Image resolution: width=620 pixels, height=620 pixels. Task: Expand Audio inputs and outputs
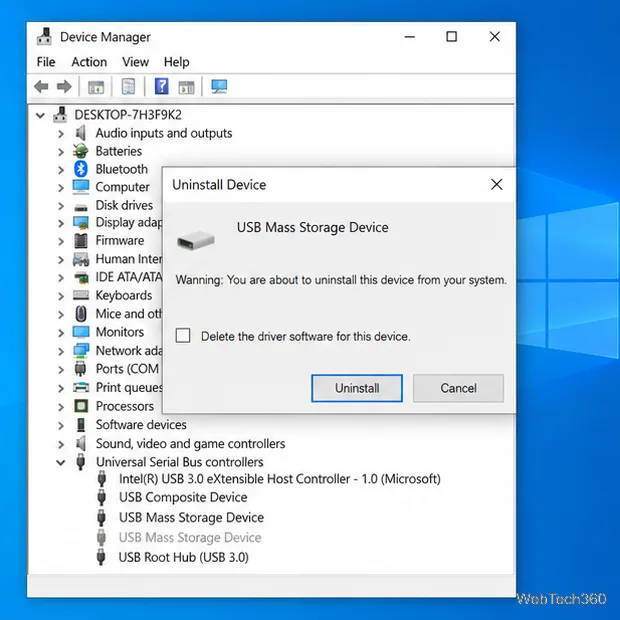point(61,134)
